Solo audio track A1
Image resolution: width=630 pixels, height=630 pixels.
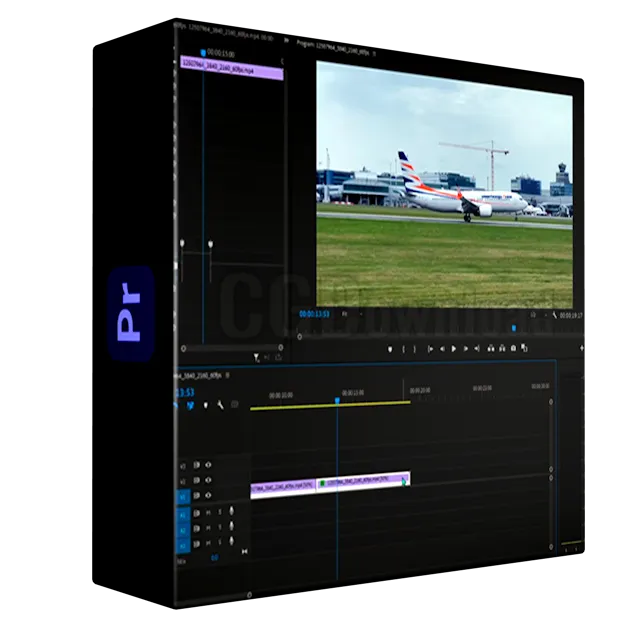point(220,512)
